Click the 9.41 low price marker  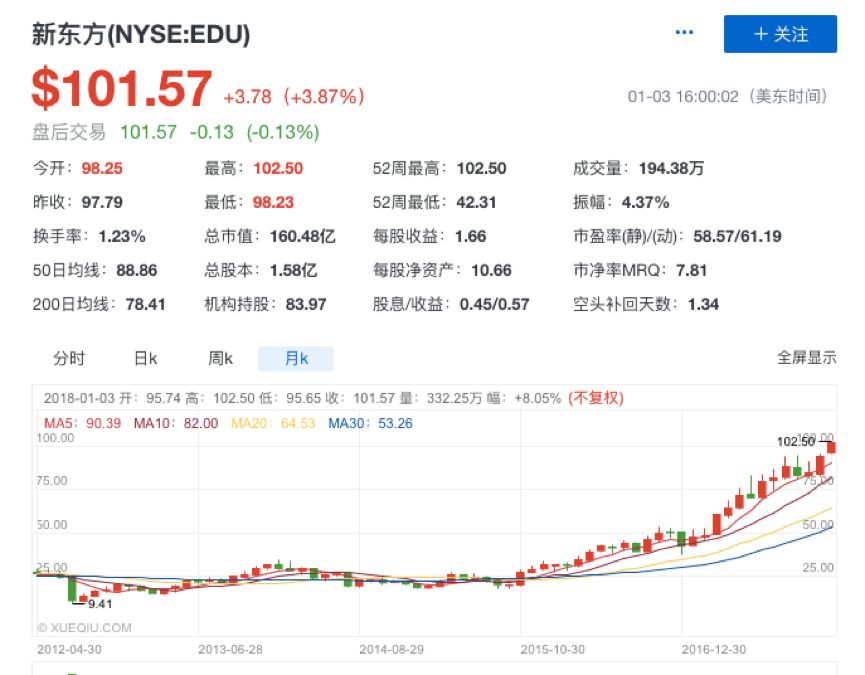pyautogui.click(x=98, y=604)
